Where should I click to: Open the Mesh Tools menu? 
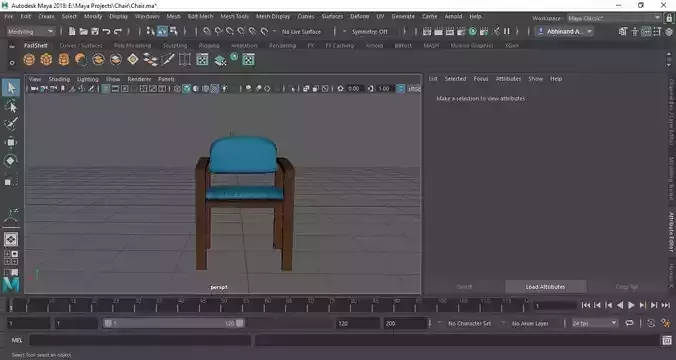tap(235, 16)
